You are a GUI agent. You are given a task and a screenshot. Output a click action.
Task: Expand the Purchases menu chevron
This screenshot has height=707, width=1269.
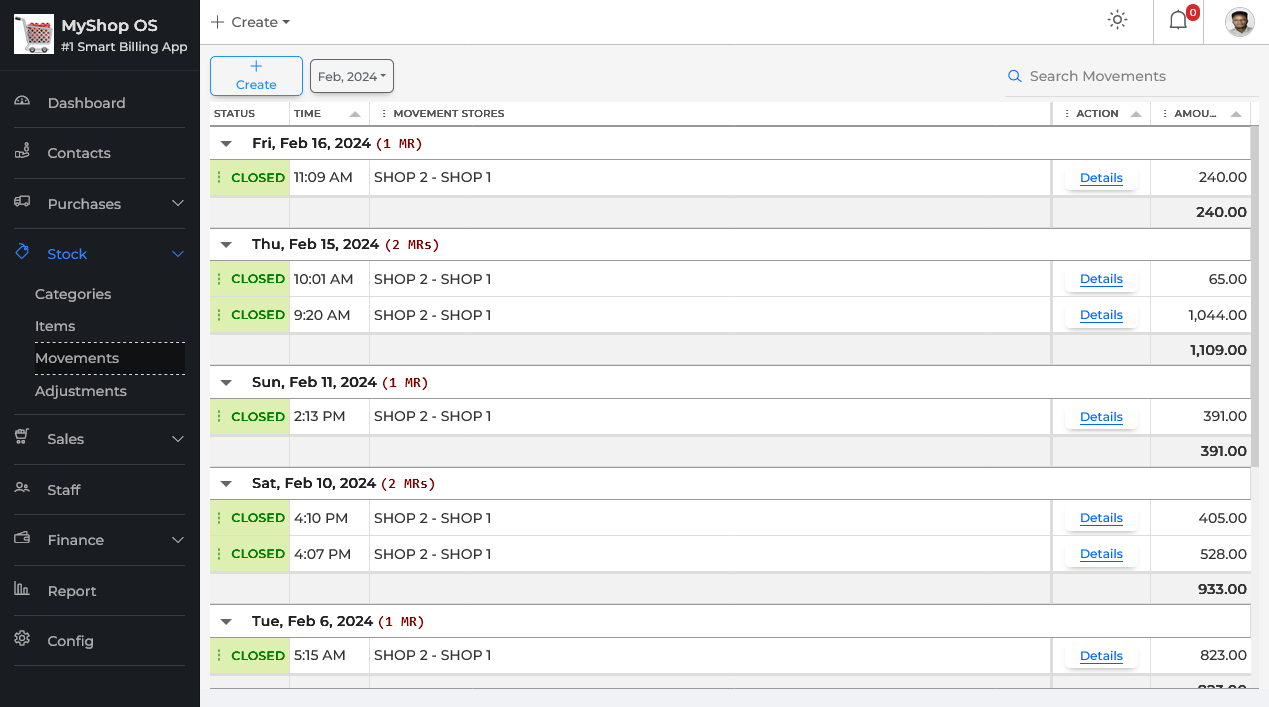(x=178, y=204)
